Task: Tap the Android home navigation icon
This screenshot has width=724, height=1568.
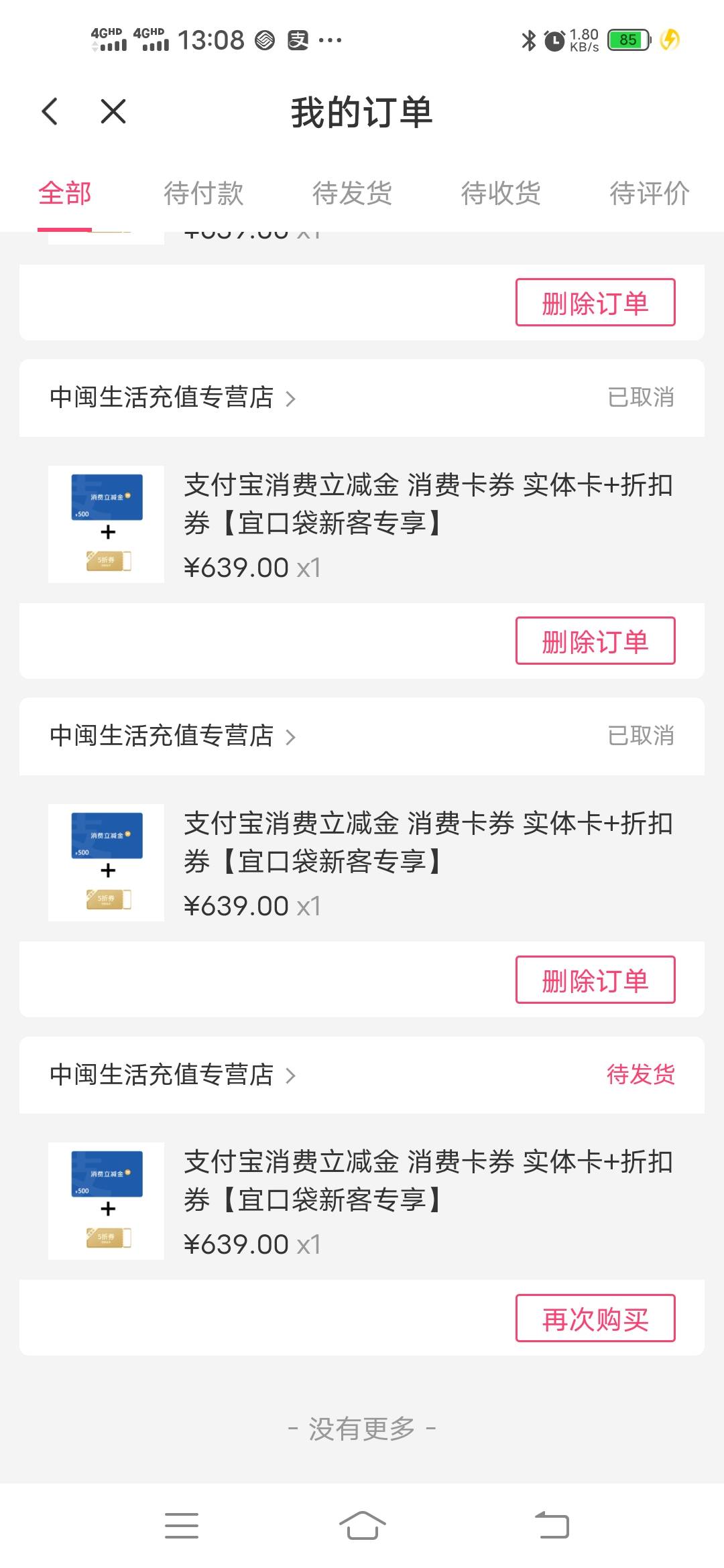Action: [362, 1525]
